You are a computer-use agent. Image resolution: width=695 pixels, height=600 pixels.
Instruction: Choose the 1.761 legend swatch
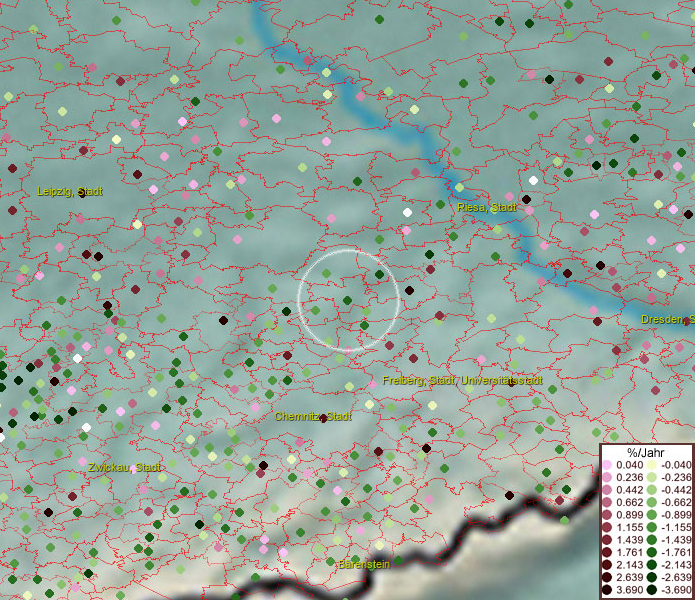(x=607, y=553)
